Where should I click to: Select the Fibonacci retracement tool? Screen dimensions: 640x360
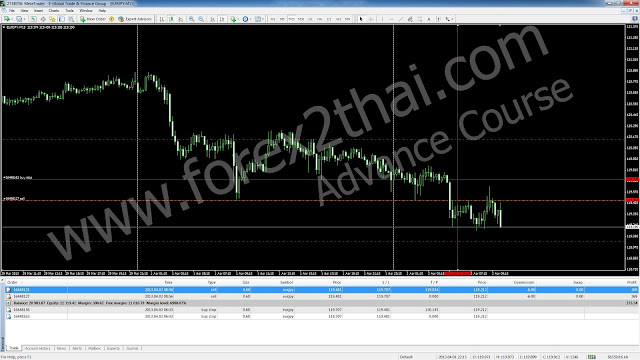tap(420, 19)
